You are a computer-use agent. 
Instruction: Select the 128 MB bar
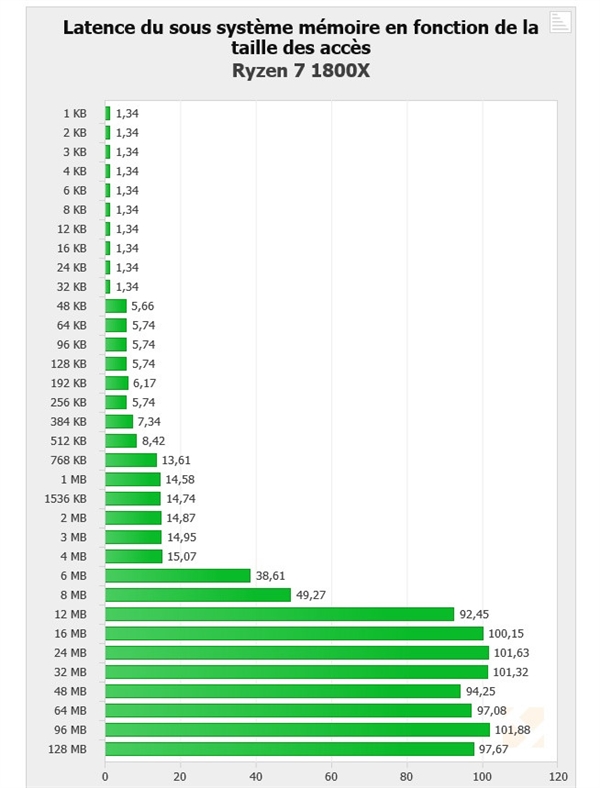pos(289,749)
